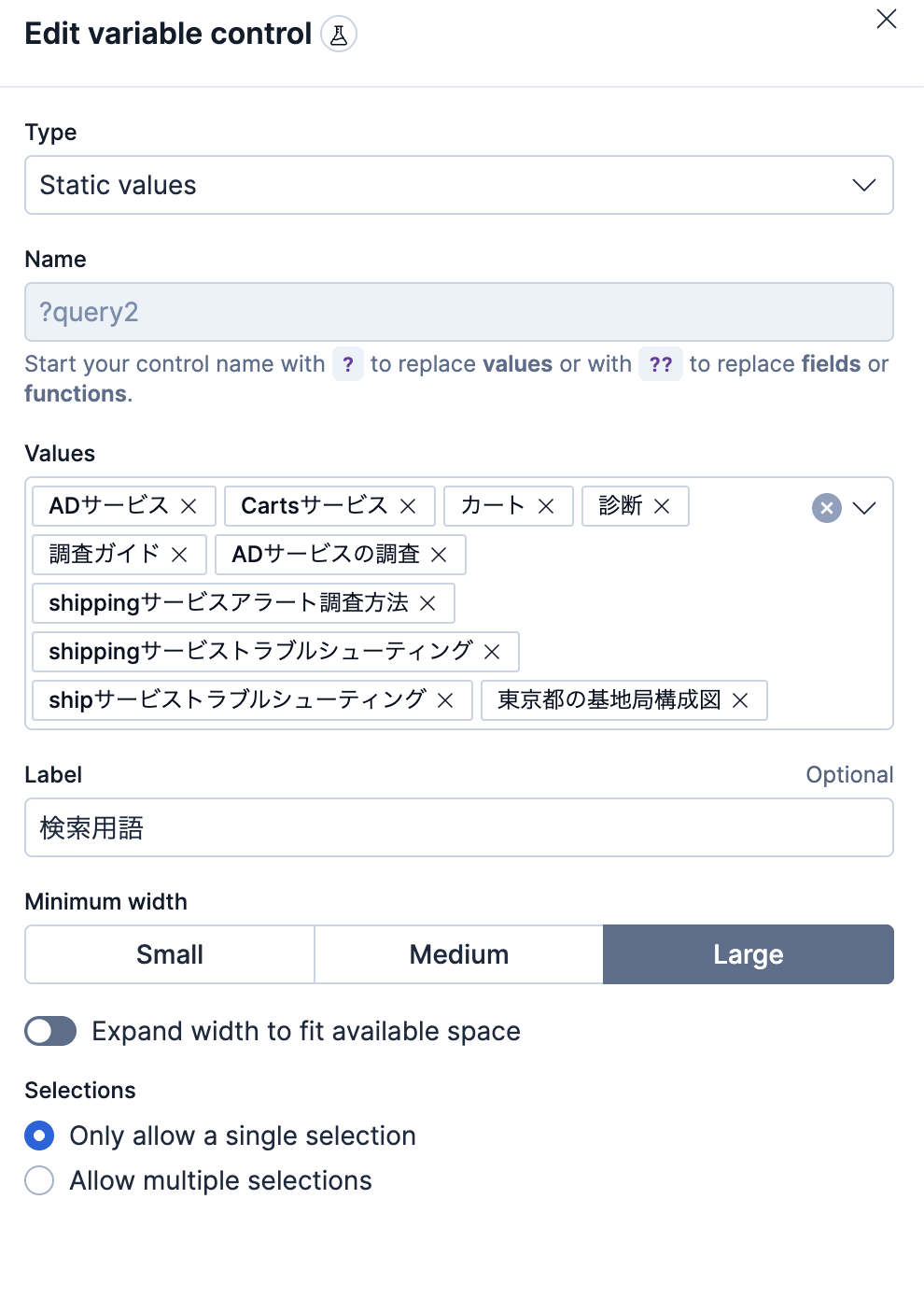
Task: Toggle Expand width to fit available space
Action: tap(50, 1031)
